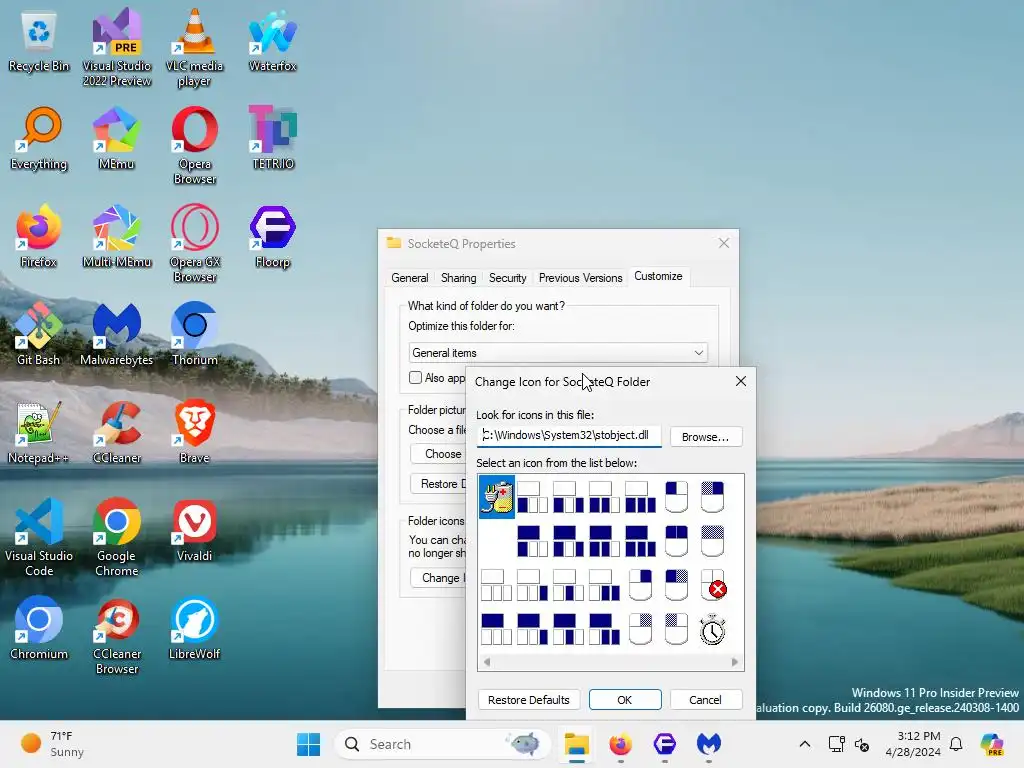
Task: Click Restore Defaults in Change Icon dialog
Action: [529, 699]
